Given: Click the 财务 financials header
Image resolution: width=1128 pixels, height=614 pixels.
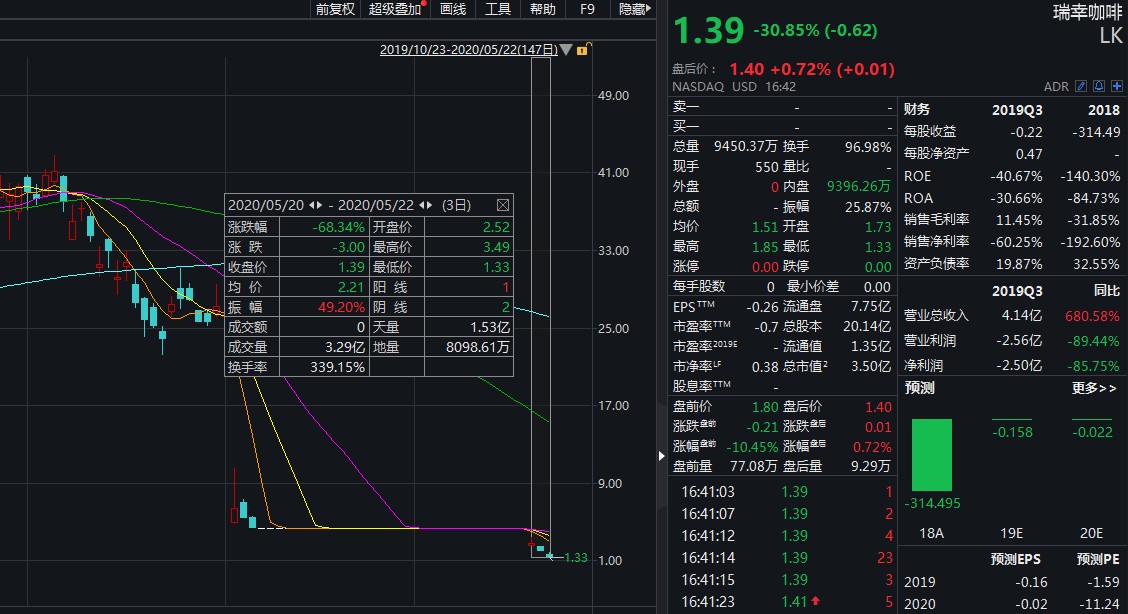Looking at the screenshot, I should [917, 109].
